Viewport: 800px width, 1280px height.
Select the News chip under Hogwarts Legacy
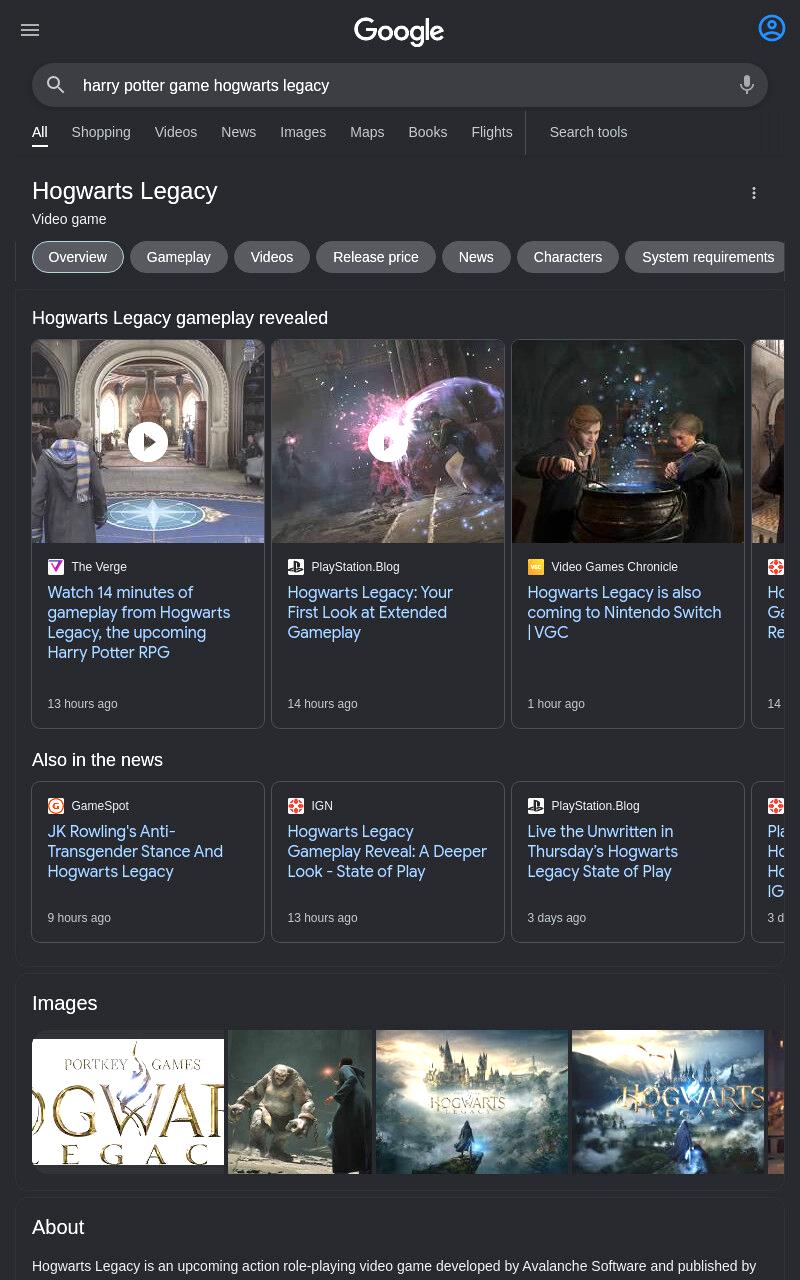[x=476, y=257]
